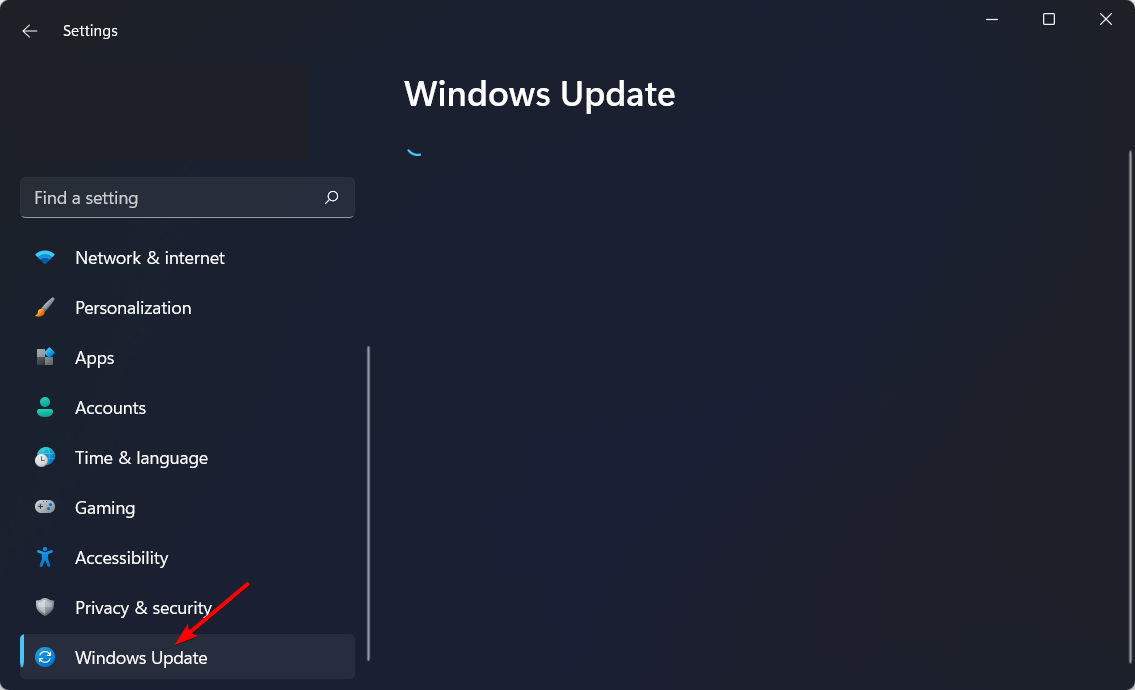Click the Accounts person icon
The height and width of the screenshot is (690, 1135).
point(45,407)
